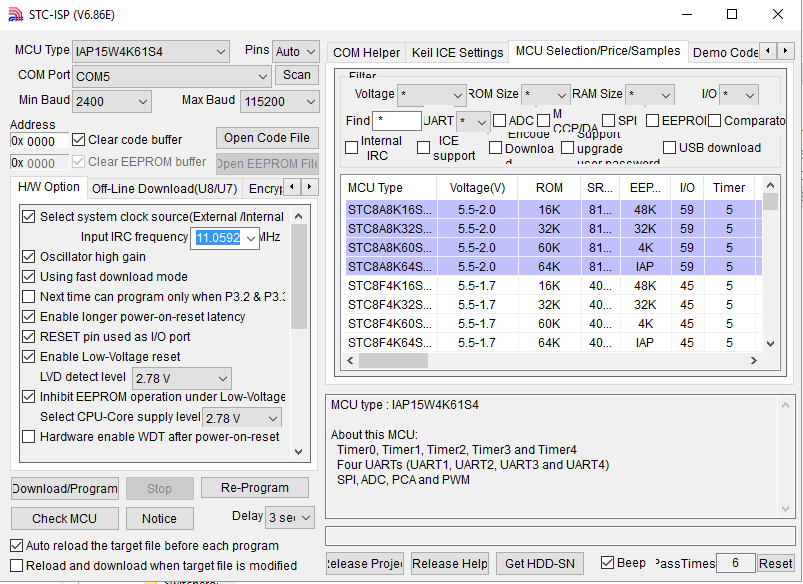Open the COM Helper tab
The image size is (803, 584).
[x=366, y=53]
